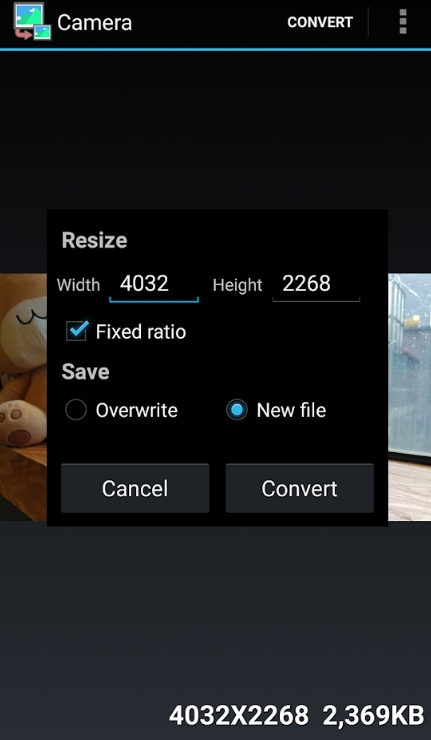The height and width of the screenshot is (740, 431).
Task: Tap the image converter app icon
Action: click(x=32, y=22)
